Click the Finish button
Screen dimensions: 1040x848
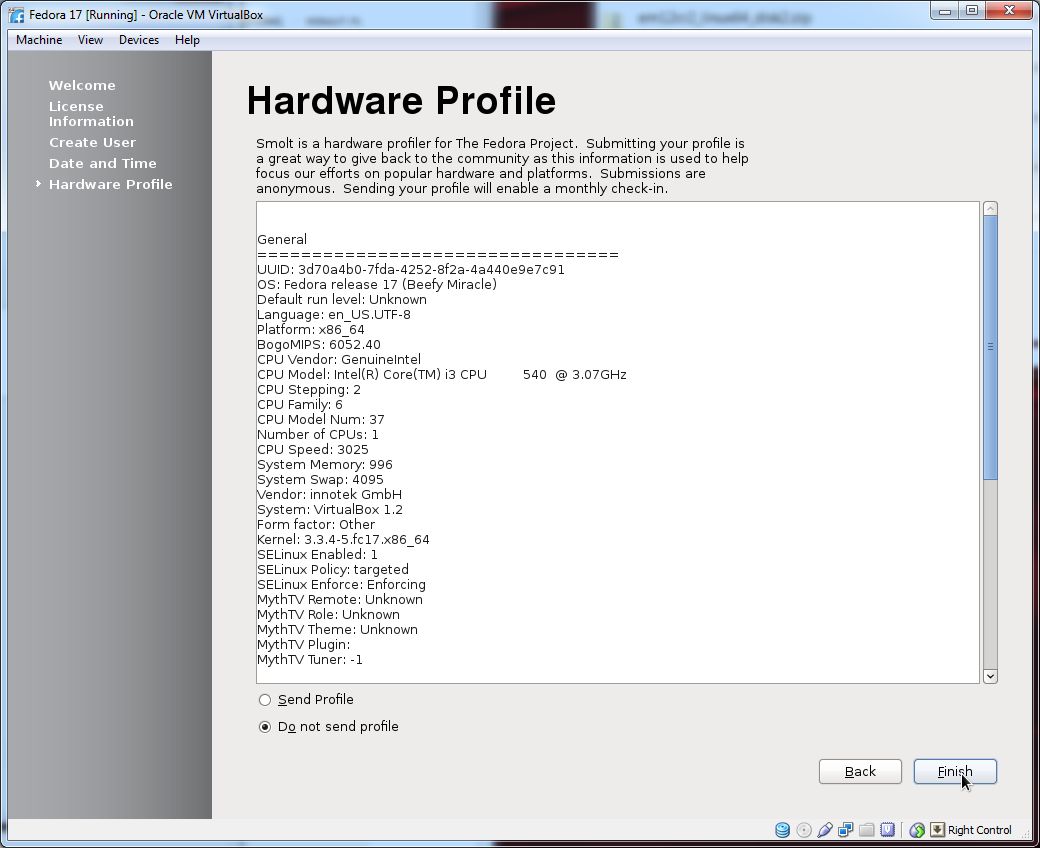[x=954, y=771]
